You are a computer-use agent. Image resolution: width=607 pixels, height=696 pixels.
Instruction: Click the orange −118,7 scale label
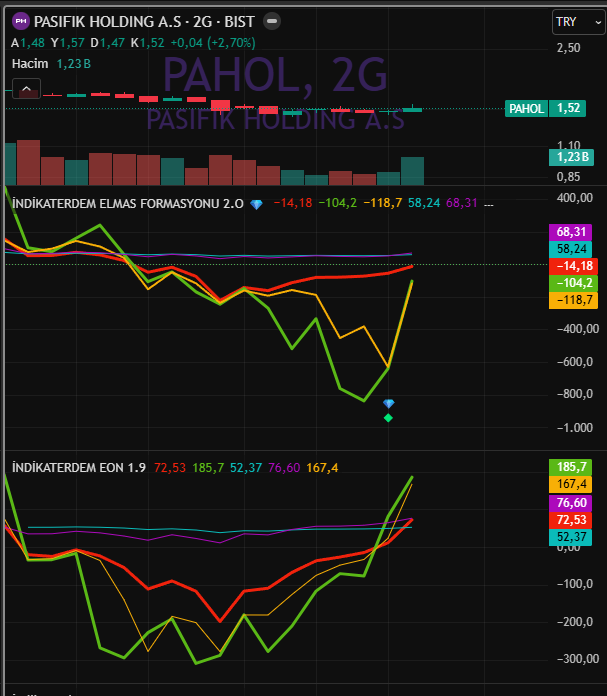tap(573, 300)
